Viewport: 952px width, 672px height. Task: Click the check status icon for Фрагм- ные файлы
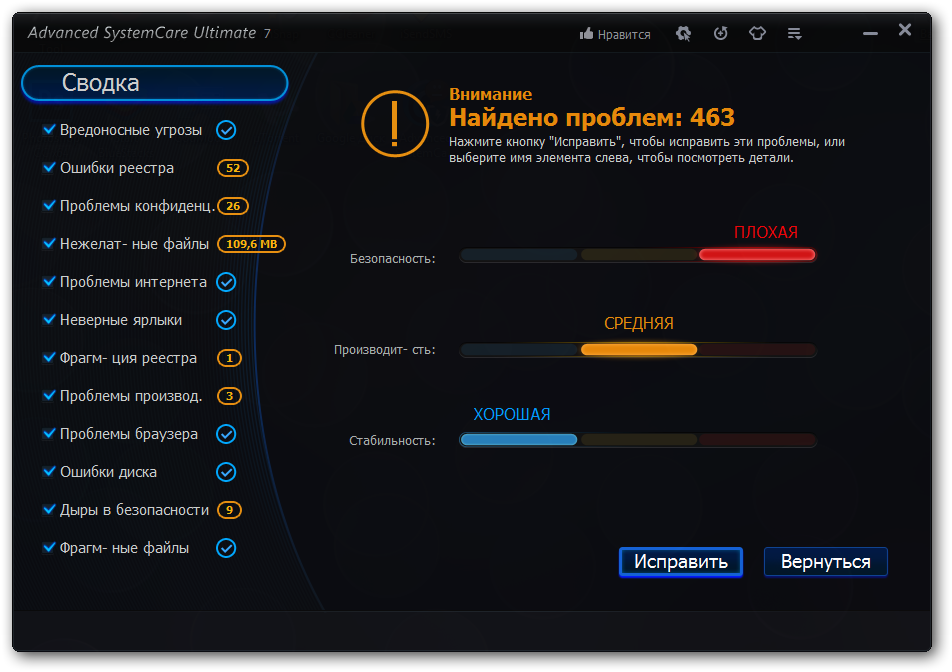pos(226,548)
